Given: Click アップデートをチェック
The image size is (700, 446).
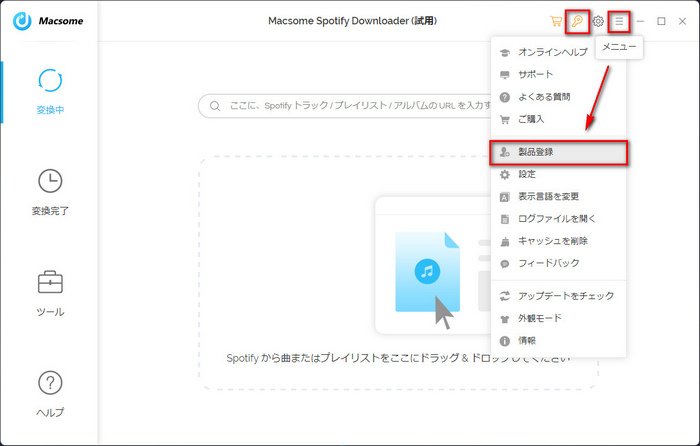Looking at the screenshot, I should click(x=558, y=296).
